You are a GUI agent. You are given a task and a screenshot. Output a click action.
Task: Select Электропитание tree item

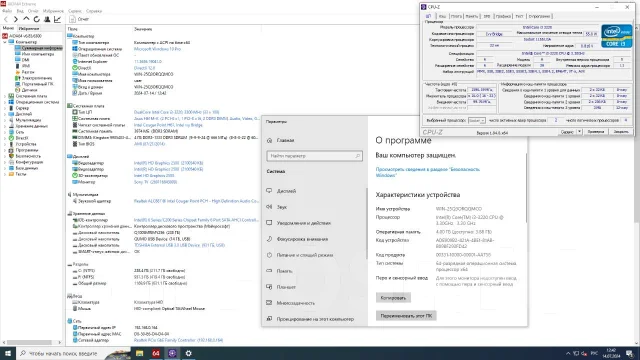[x=37, y=78]
